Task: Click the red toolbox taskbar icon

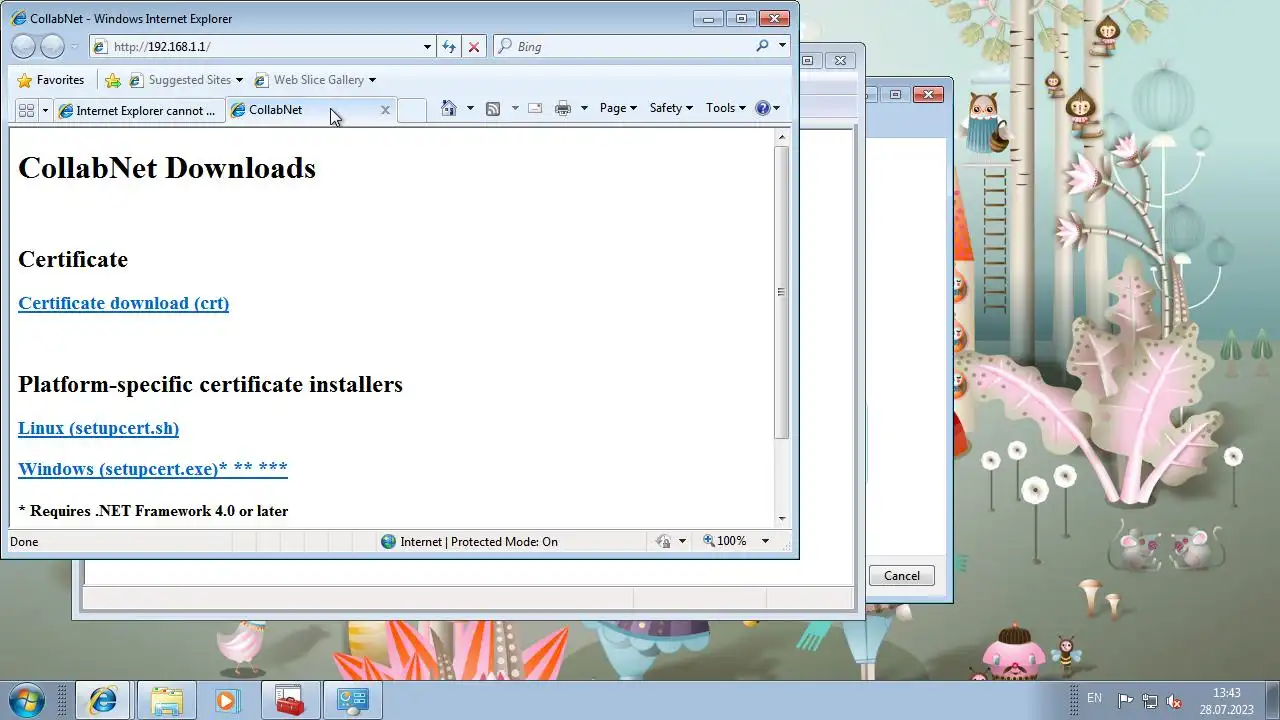Action: [x=290, y=700]
